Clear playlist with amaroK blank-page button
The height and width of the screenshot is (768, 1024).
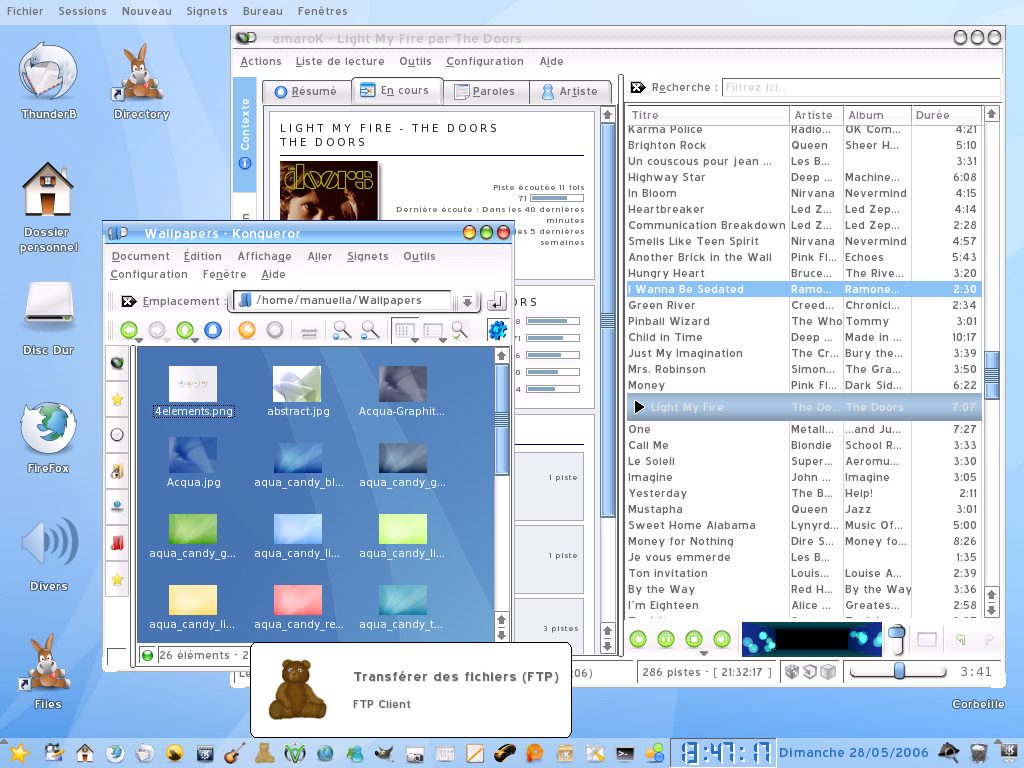coord(927,639)
